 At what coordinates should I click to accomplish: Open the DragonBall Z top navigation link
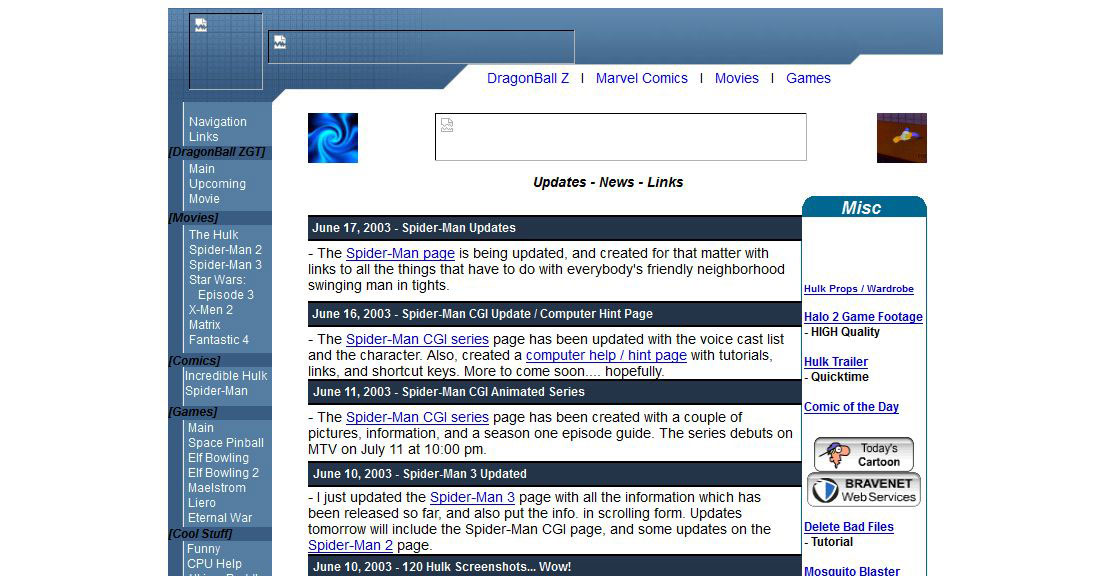pyautogui.click(x=528, y=79)
